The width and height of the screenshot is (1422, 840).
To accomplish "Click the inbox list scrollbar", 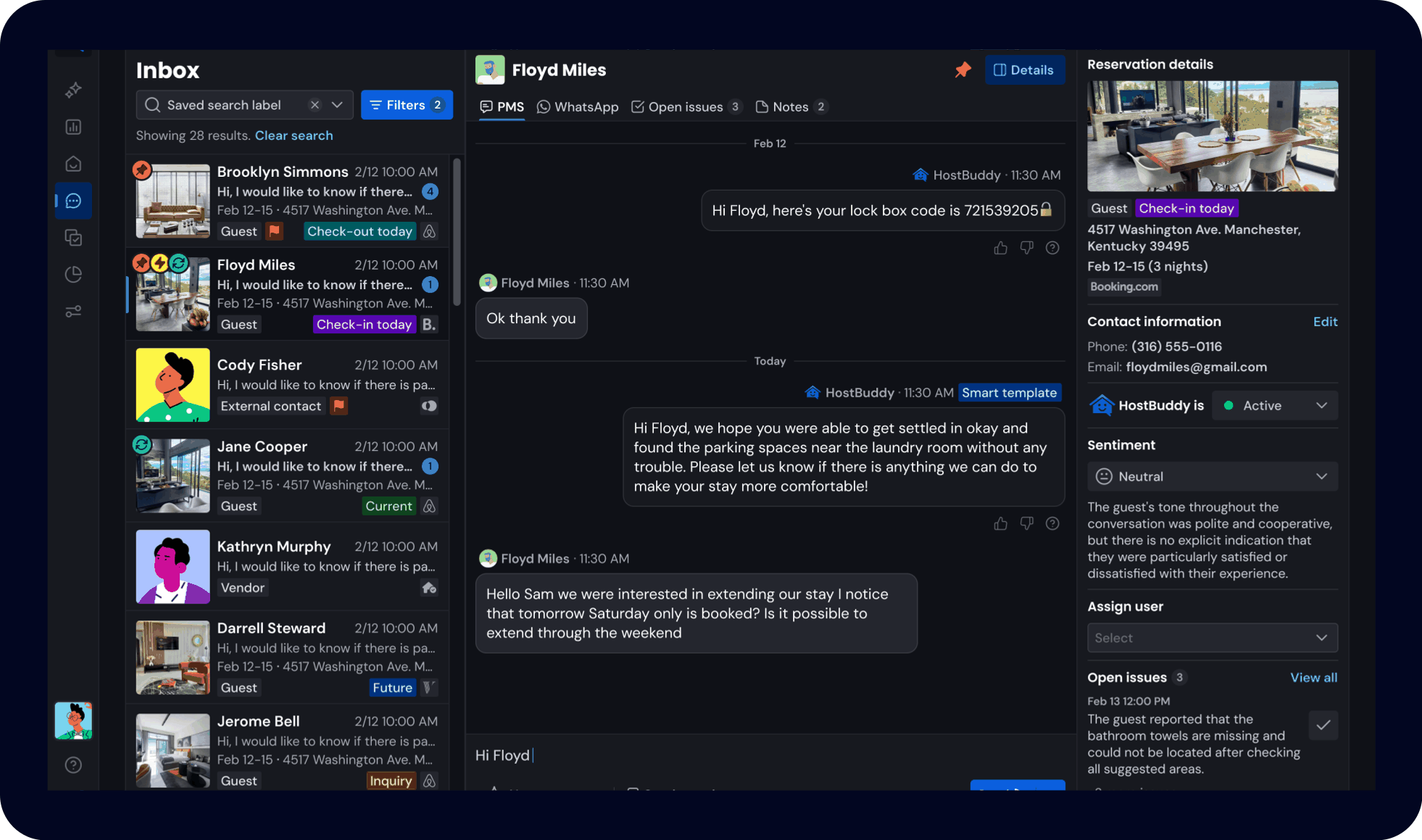I will 457,232.
